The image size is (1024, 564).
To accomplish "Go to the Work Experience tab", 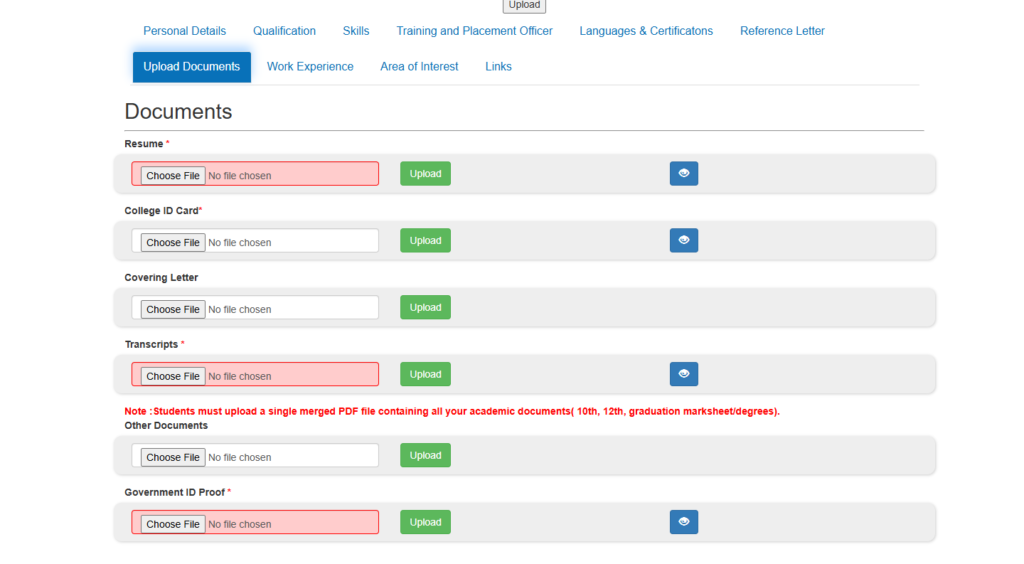I will (310, 67).
